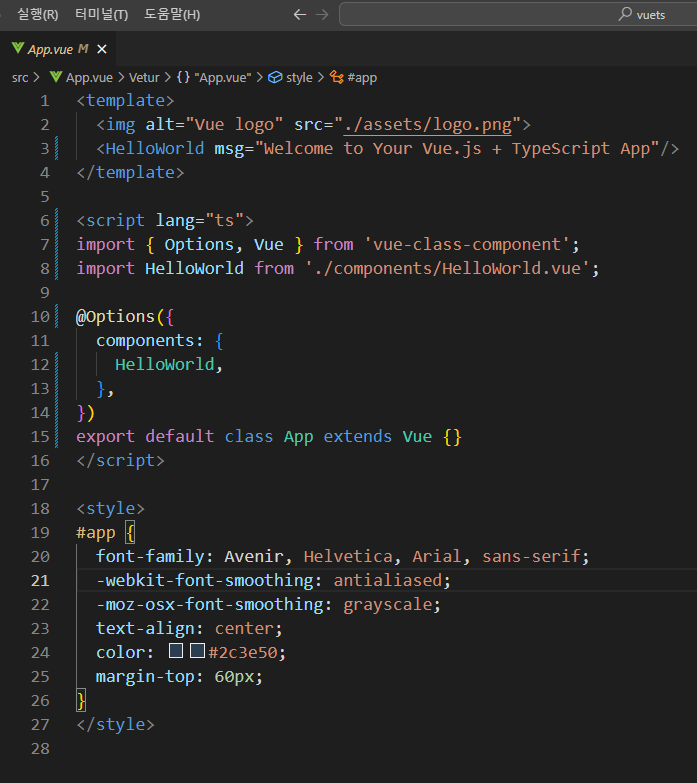Viewport: 697px width, 783px height.
Task: Click 'export default class App' line
Action: point(195,436)
